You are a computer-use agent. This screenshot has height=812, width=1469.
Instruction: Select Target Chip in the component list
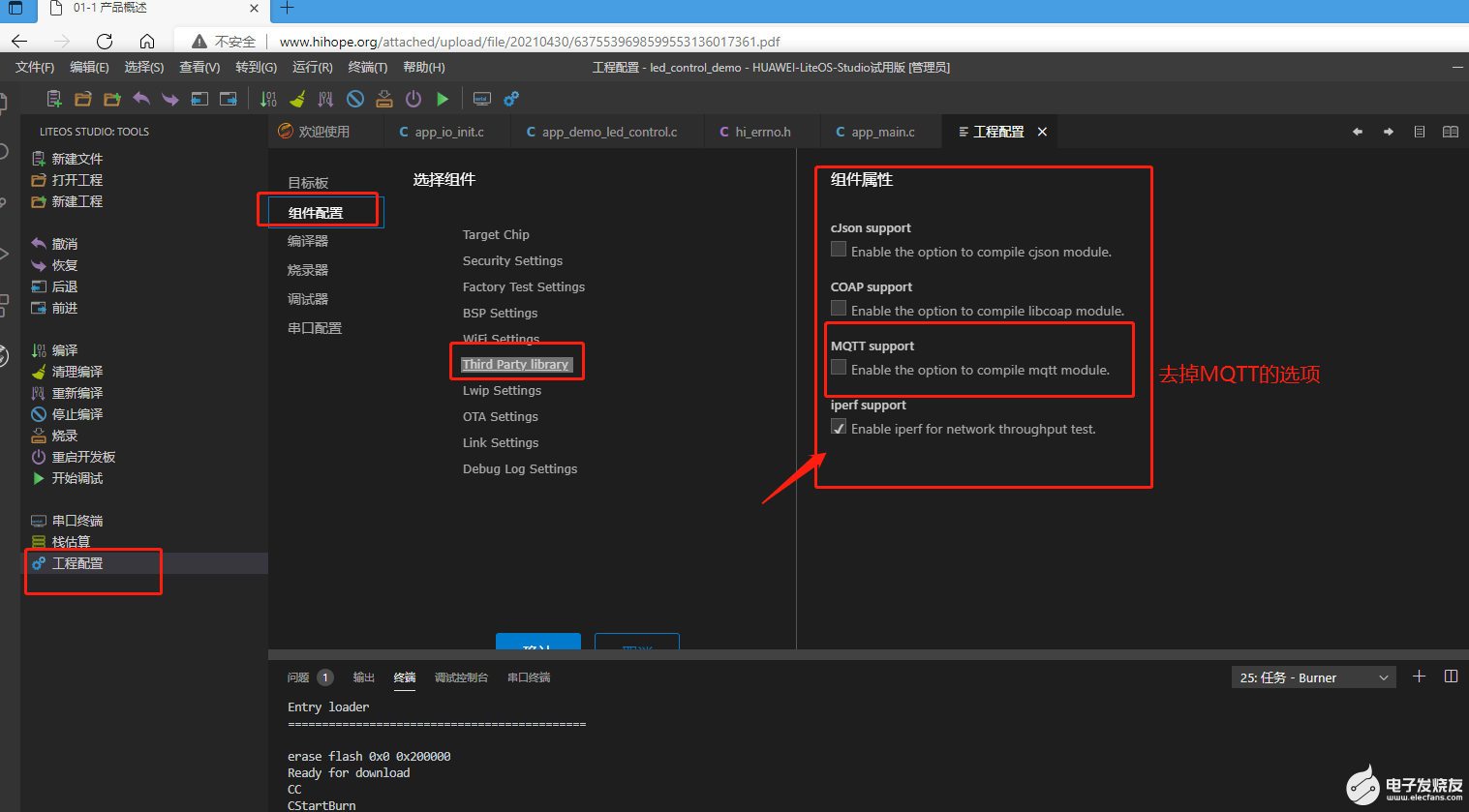(x=496, y=234)
